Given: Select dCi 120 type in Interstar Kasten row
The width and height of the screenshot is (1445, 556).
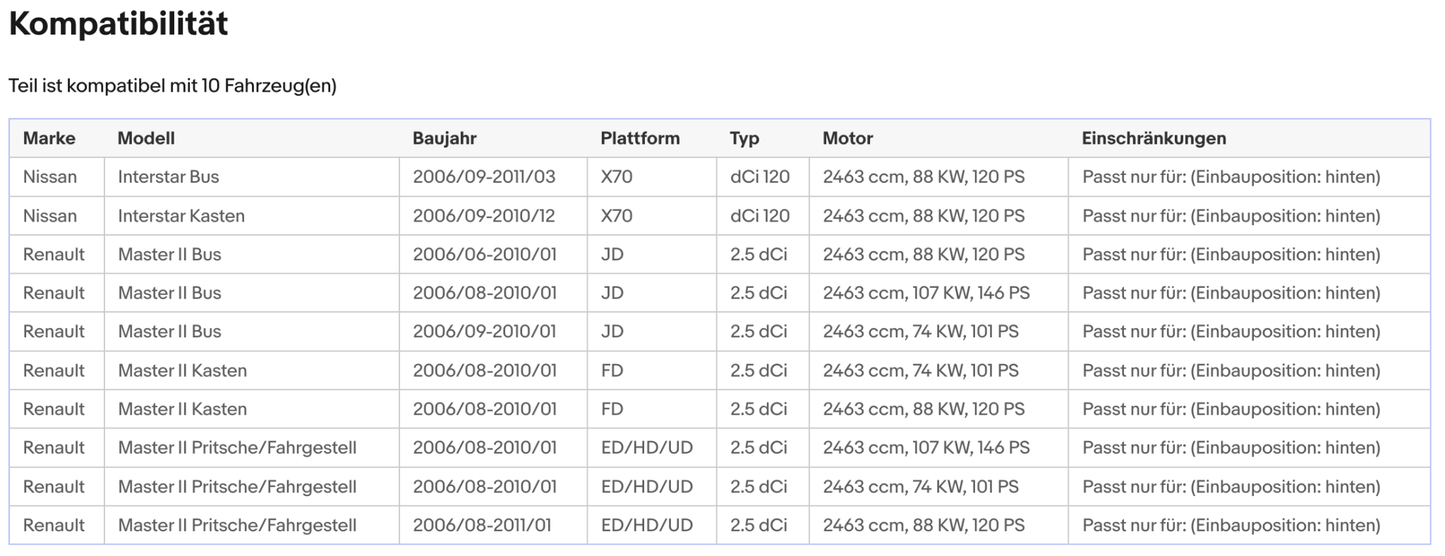Looking at the screenshot, I should pos(759,216).
